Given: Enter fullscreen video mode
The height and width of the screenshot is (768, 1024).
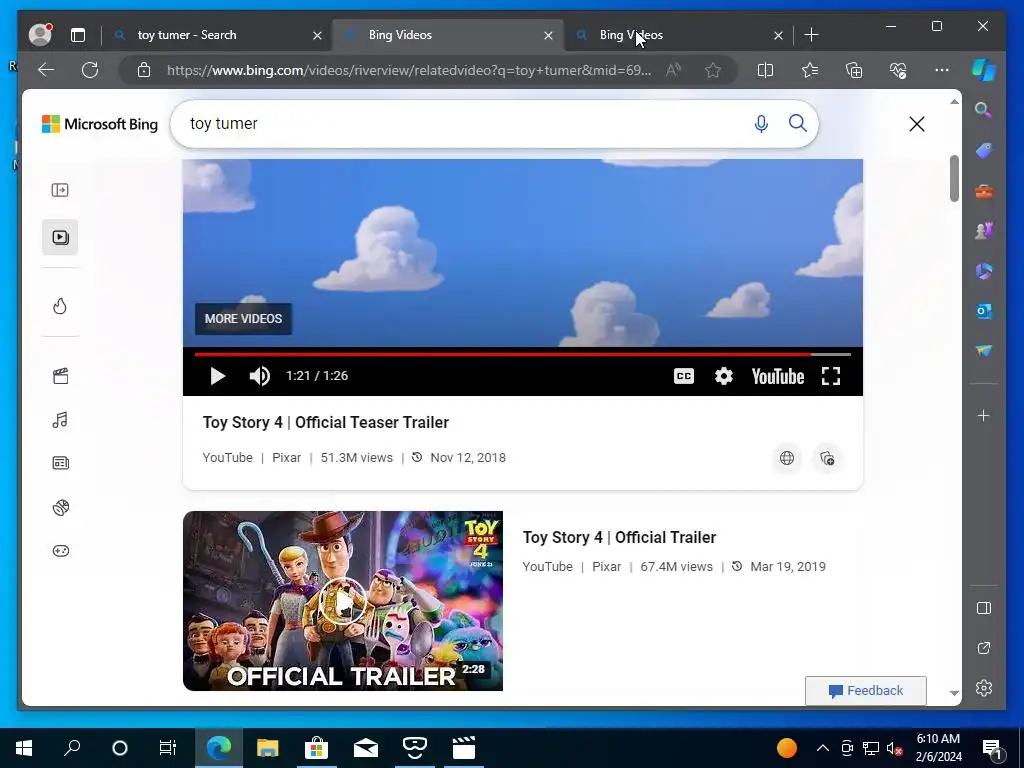Looking at the screenshot, I should tap(831, 376).
